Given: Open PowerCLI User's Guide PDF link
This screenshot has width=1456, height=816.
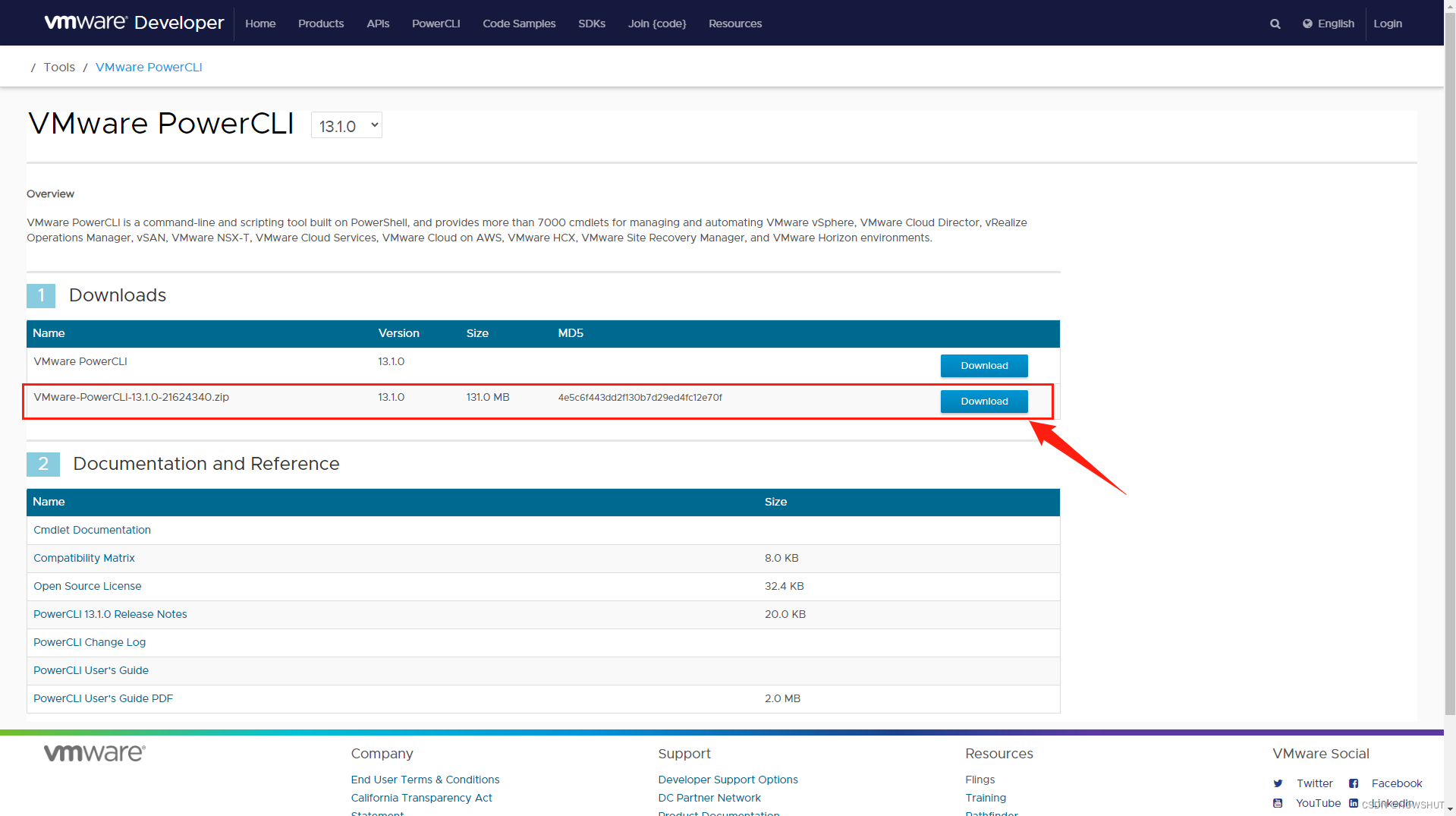Looking at the screenshot, I should pos(103,698).
